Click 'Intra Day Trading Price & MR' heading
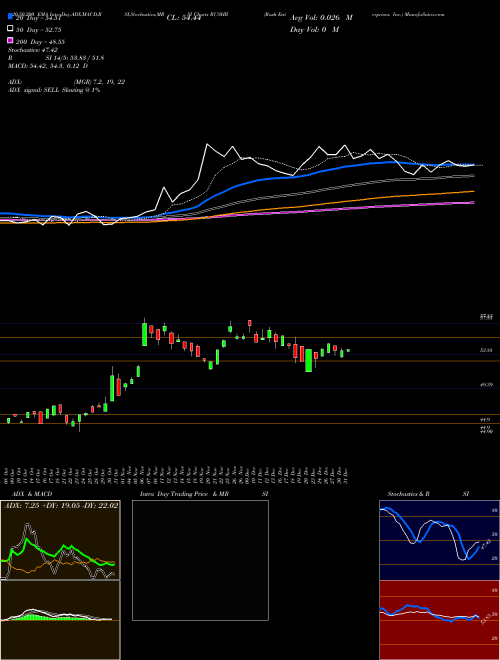 pyautogui.click(x=184, y=494)
